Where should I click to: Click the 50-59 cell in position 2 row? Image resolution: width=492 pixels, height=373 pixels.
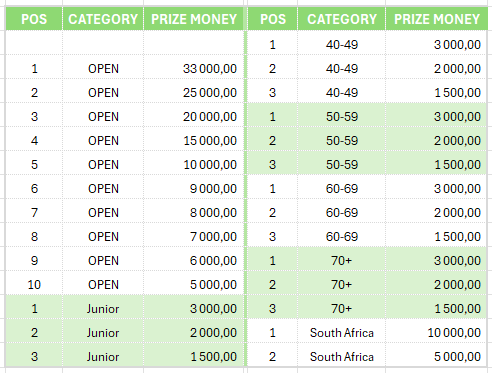point(342,141)
